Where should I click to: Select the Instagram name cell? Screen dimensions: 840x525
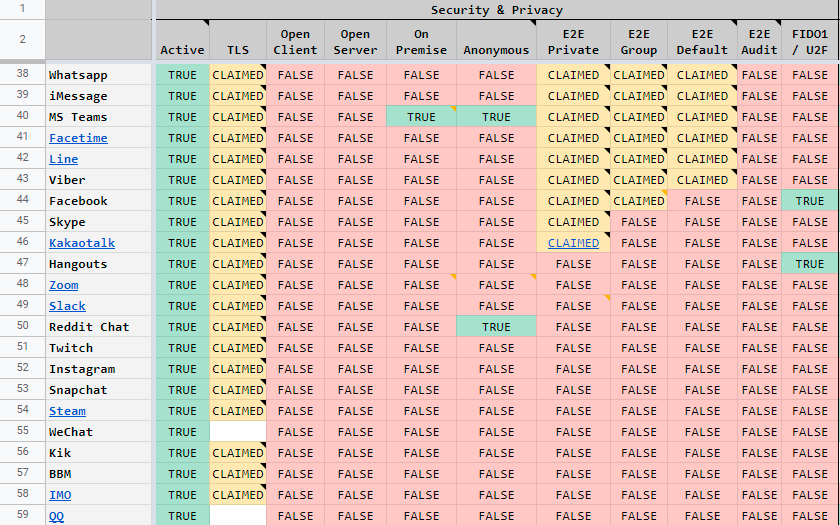coord(99,369)
